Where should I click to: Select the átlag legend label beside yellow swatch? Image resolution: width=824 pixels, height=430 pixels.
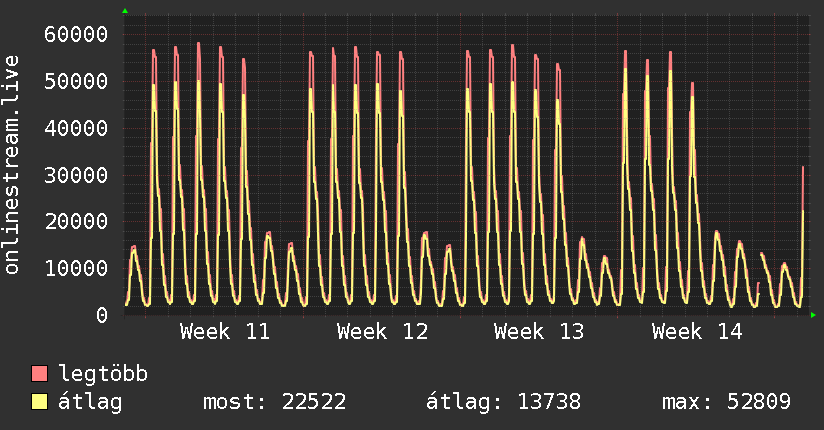tap(90, 402)
